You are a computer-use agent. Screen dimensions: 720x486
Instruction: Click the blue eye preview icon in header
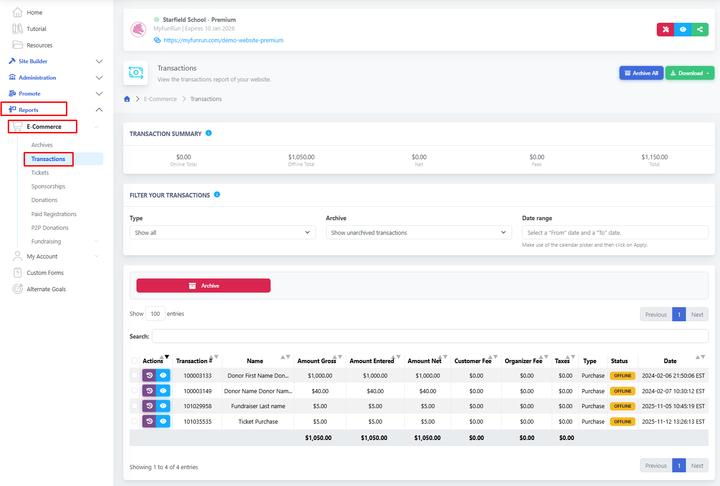pyautogui.click(x=682, y=30)
